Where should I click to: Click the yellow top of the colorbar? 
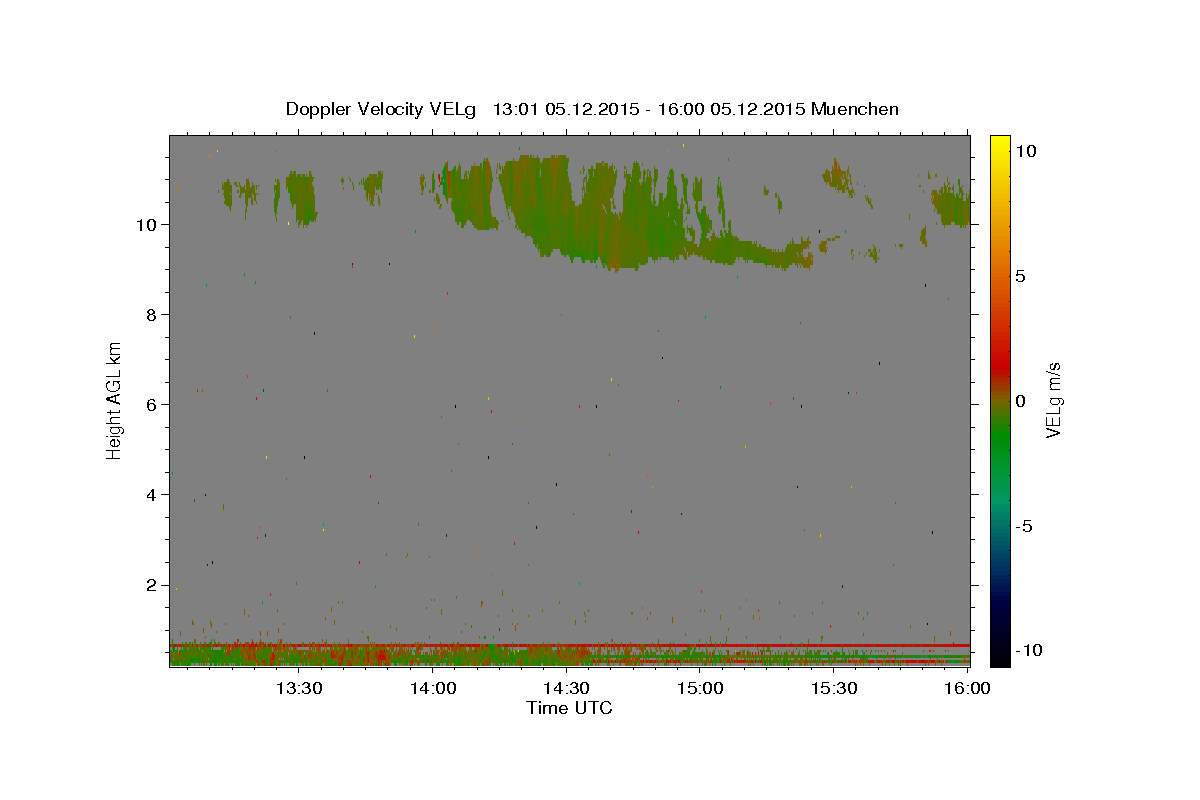tap(999, 145)
